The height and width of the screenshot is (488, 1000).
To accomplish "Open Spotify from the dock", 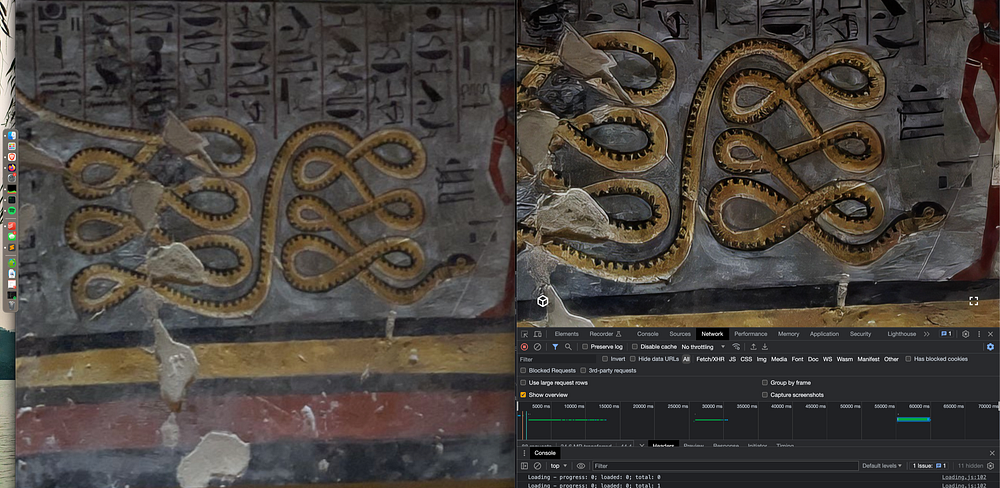I will pyautogui.click(x=11, y=211).
